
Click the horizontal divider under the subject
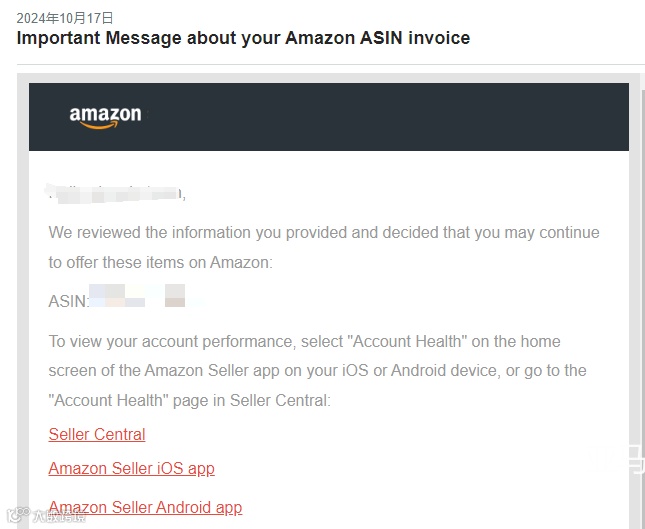coord(330,65)
